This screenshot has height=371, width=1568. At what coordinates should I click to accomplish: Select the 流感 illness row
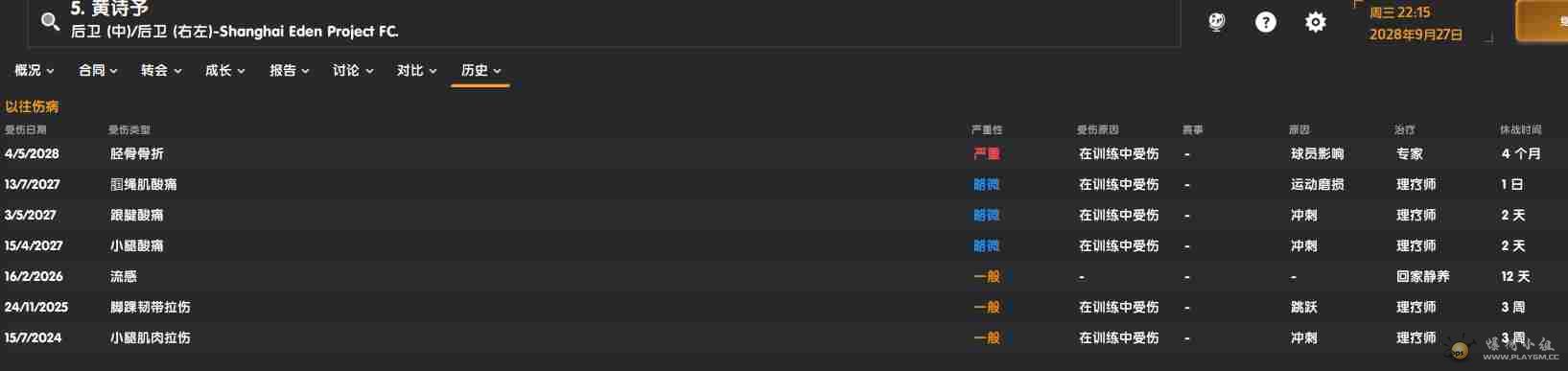point(784,276)
